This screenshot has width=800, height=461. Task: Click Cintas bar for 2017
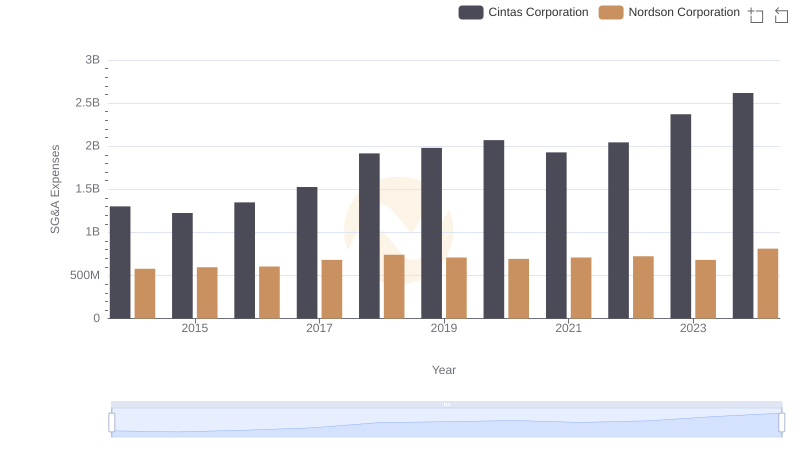307,252
